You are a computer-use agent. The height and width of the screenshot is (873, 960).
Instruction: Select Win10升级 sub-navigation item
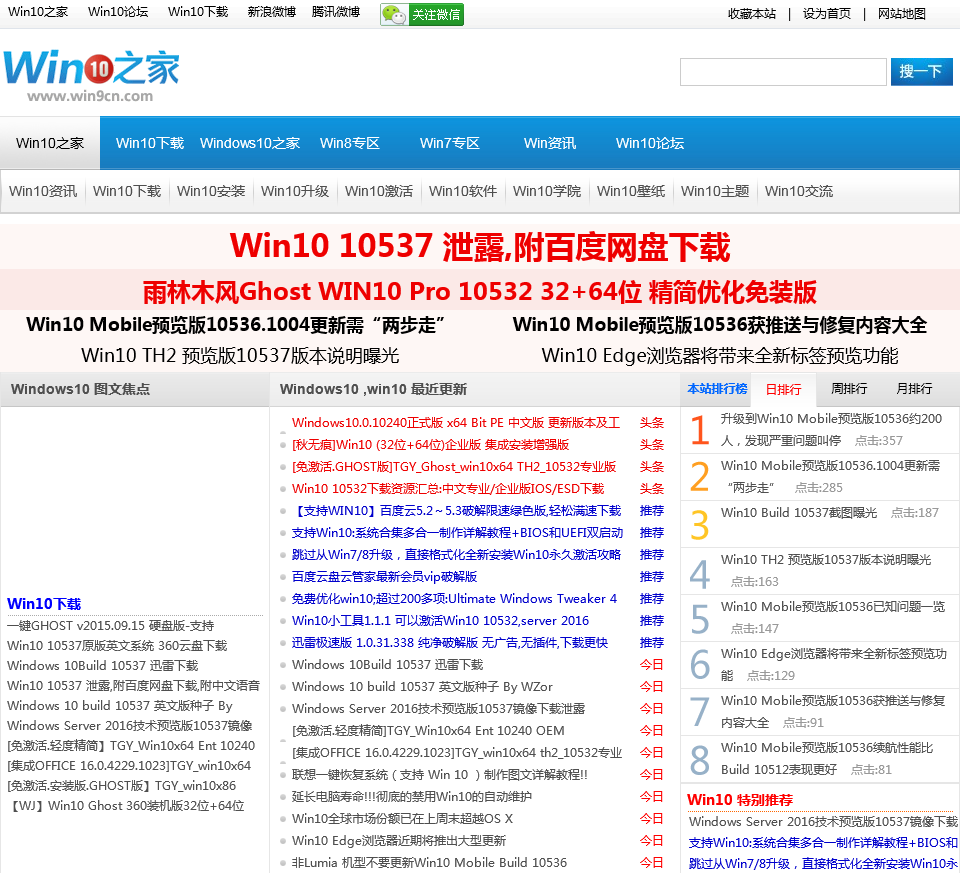(x=295, y=191)
